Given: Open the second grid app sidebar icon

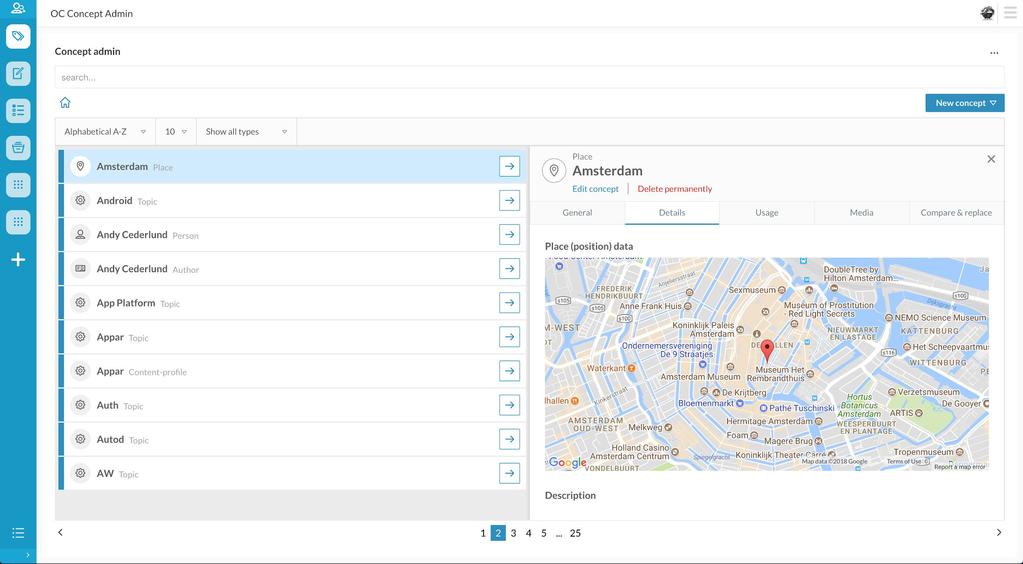Looking at the screenshot, I should [x=18, y=222].
